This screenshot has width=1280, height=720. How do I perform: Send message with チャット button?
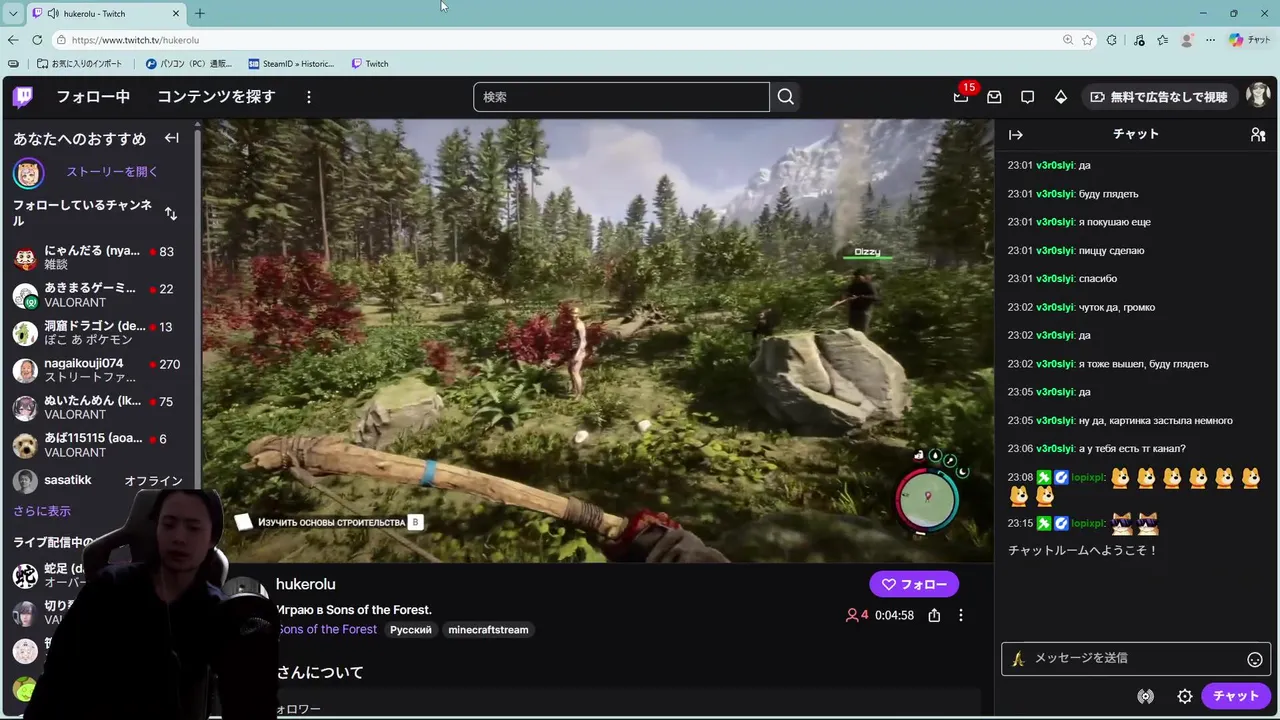click(1236, 696)
